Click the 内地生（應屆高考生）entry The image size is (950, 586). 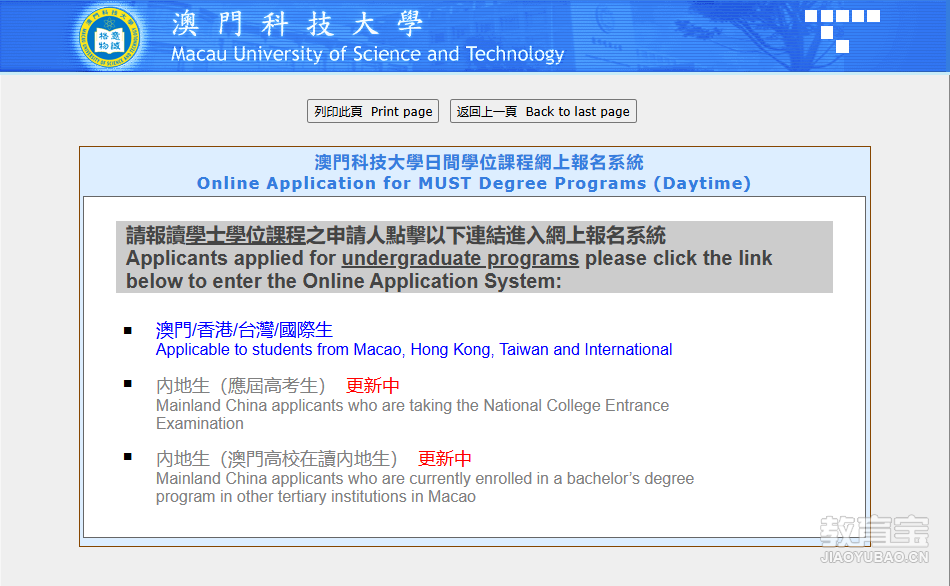pos(241,385)
